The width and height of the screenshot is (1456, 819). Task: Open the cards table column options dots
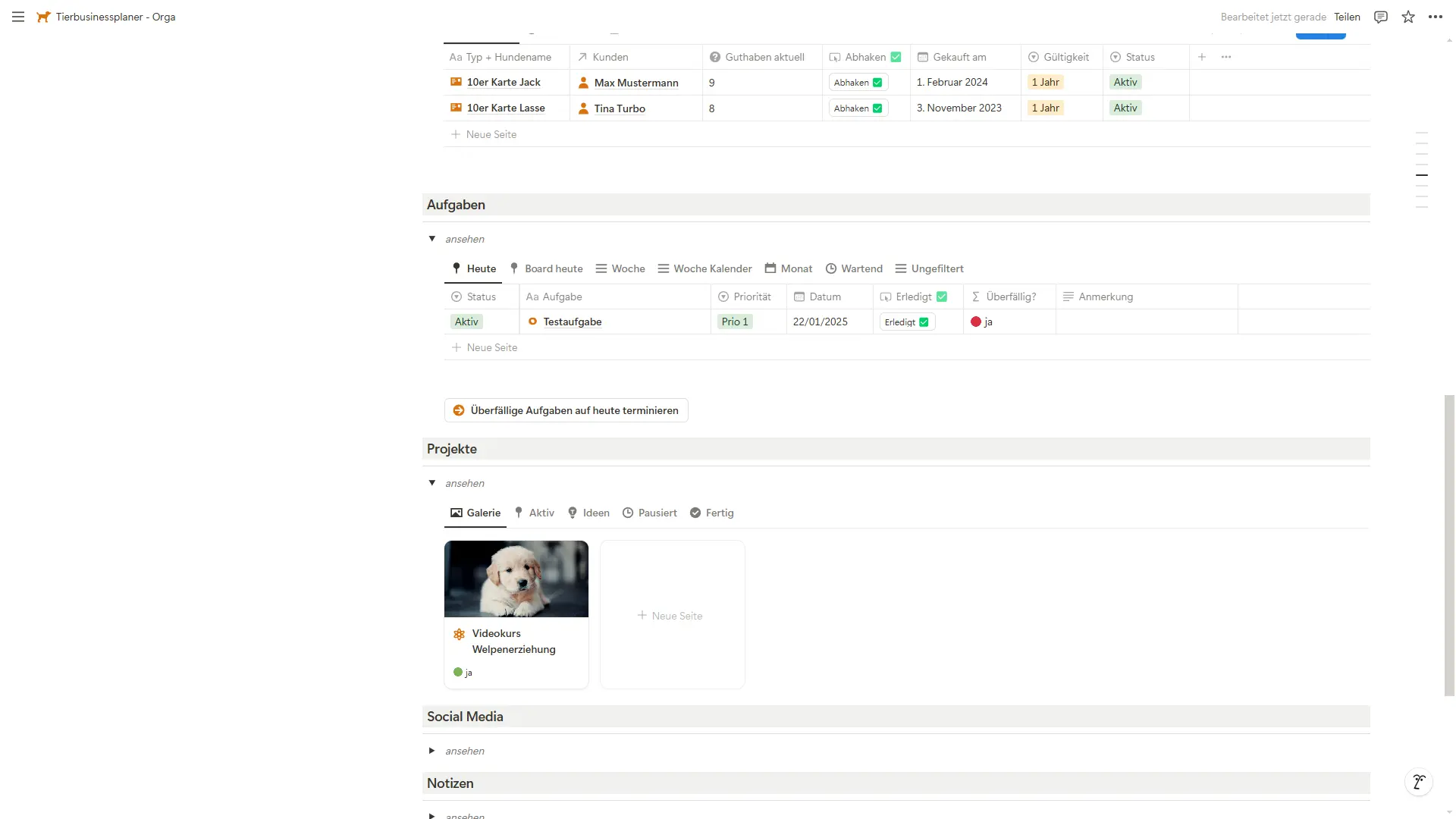(x=1226, y=57)
